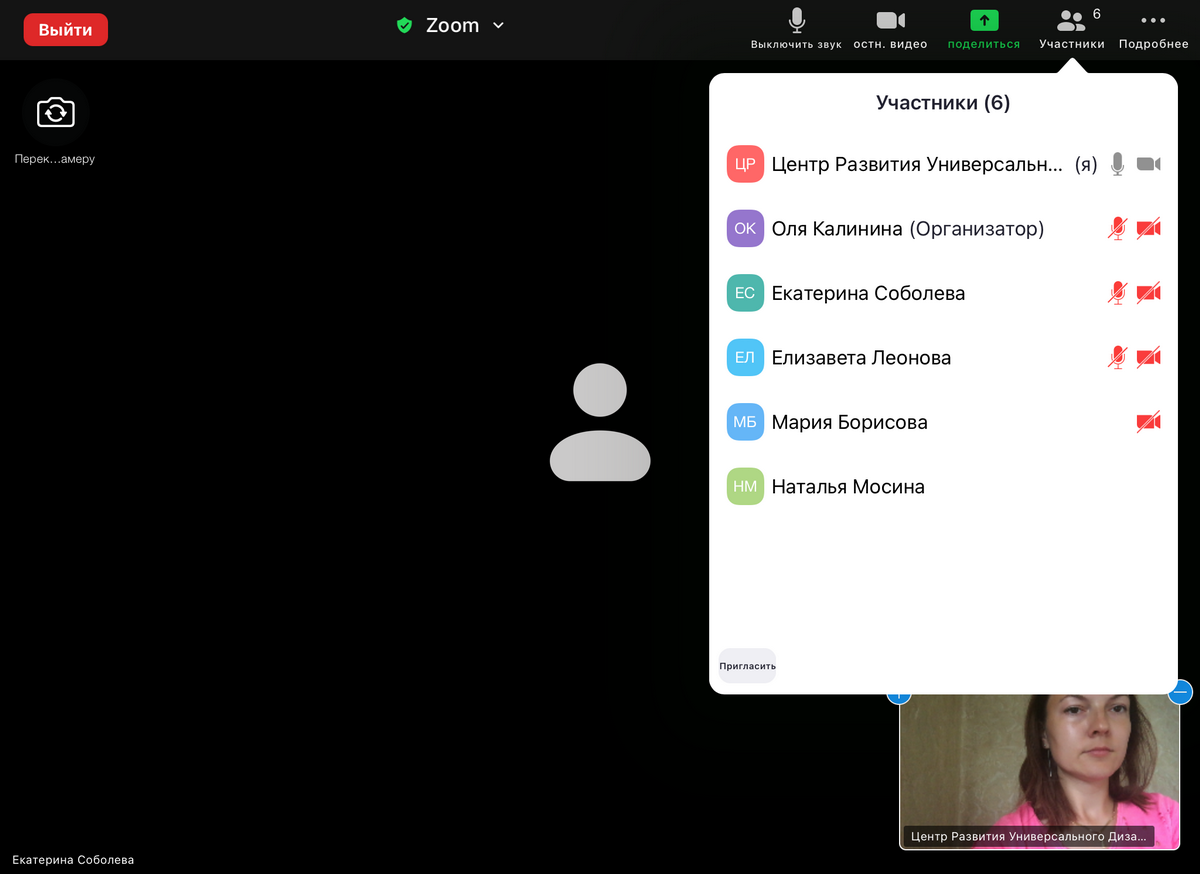Minimize self-view with the blue minus button
The width and height of the screenshot is (1200, 874).
pos(1181,691)
